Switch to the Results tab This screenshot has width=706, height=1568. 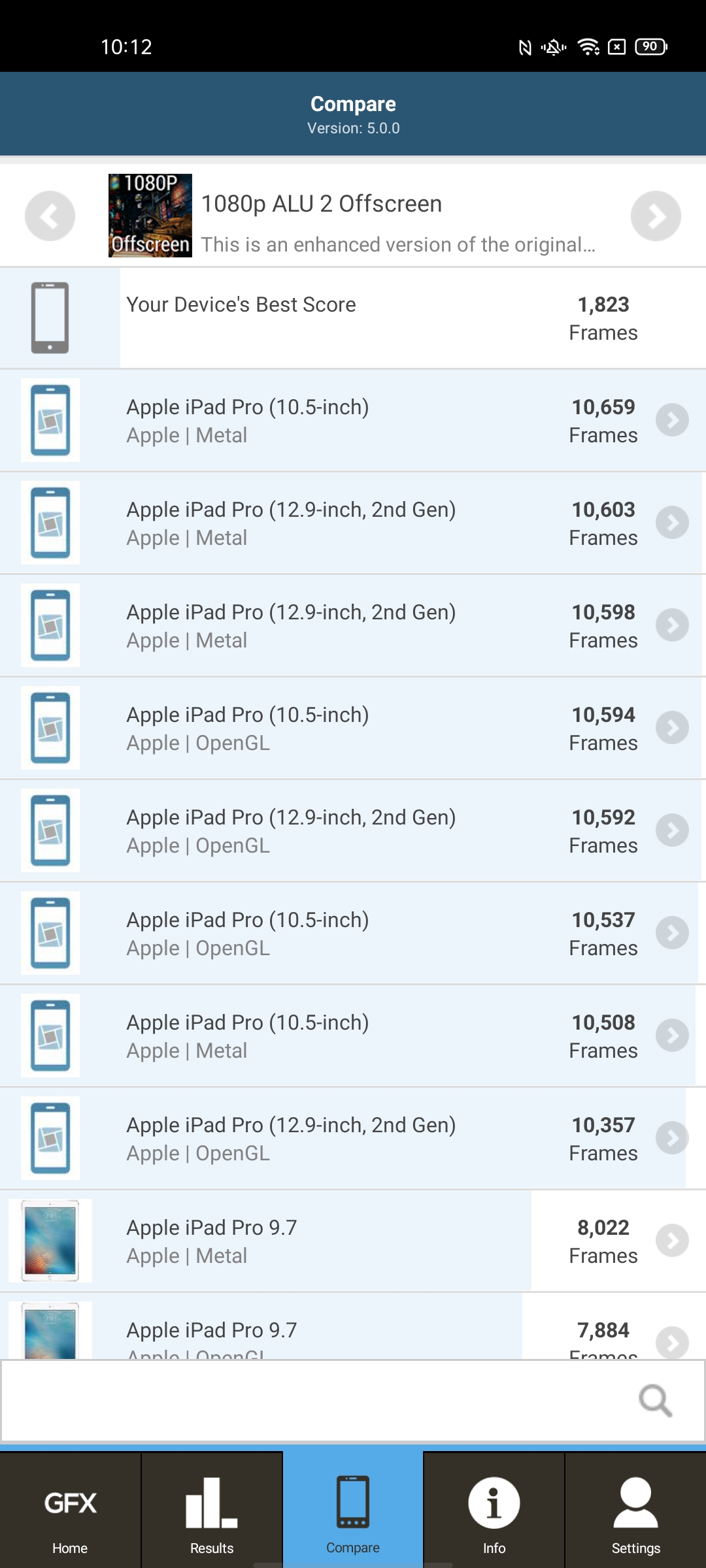coord(212,1516)
